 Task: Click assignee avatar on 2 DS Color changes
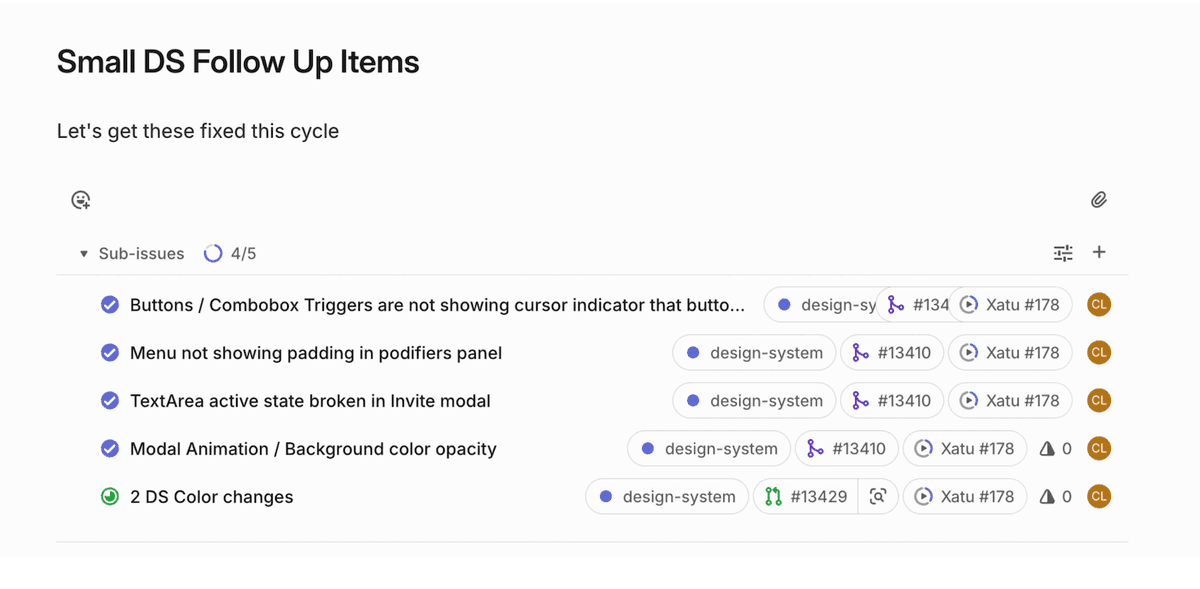[x=1099, y=497]
